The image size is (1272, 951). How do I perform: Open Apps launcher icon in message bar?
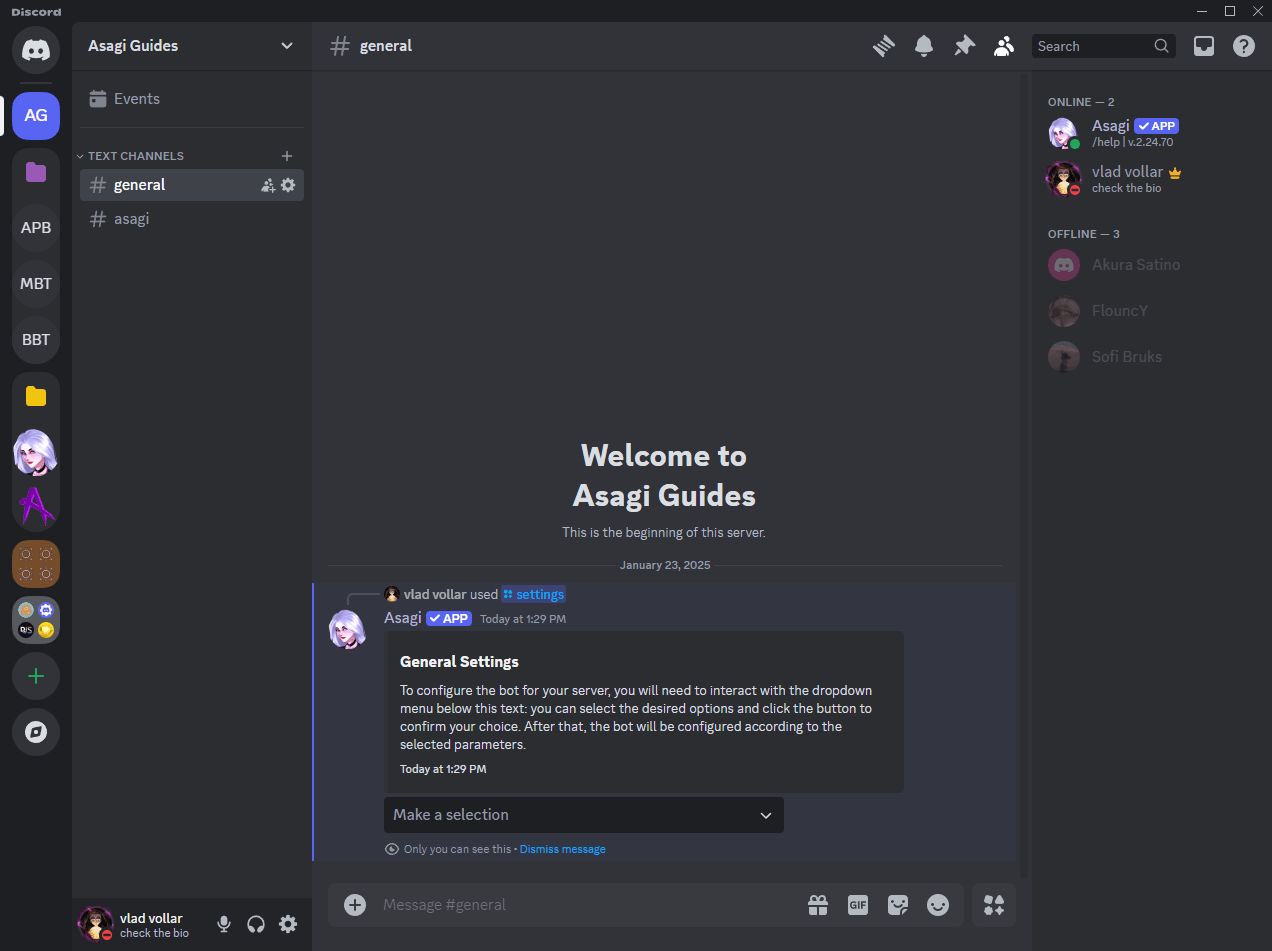(994, 905)
